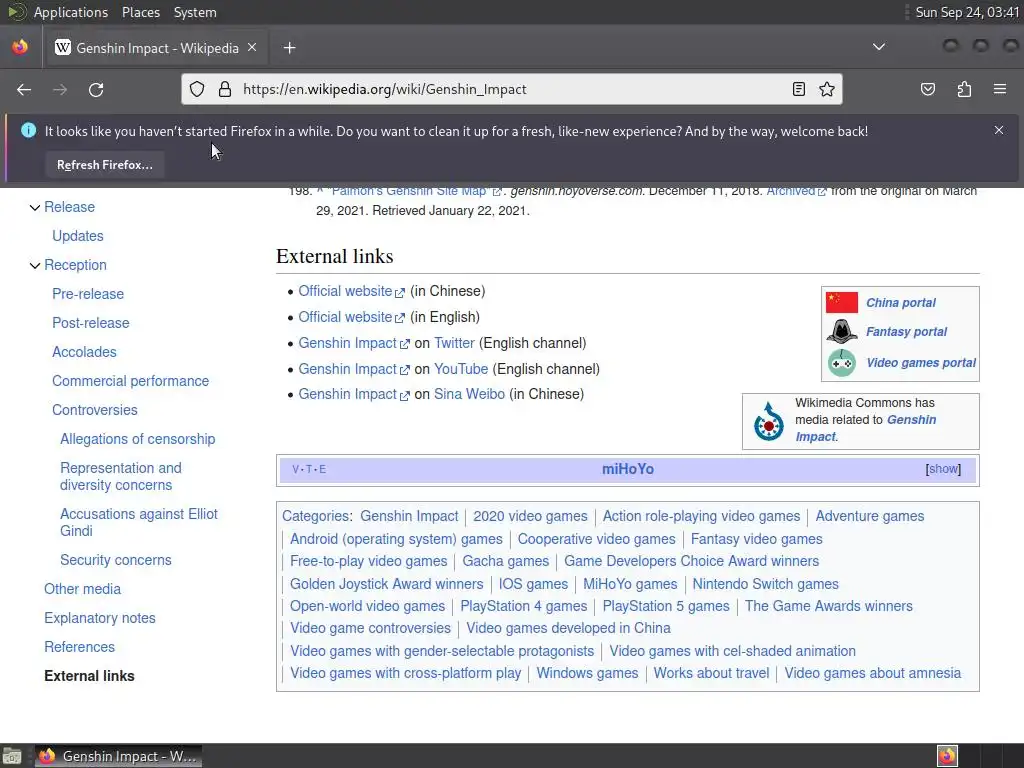
Task: Dismiss the Firefox refresh notification bar
Action: pyautogui.click(x=999, y=130)
